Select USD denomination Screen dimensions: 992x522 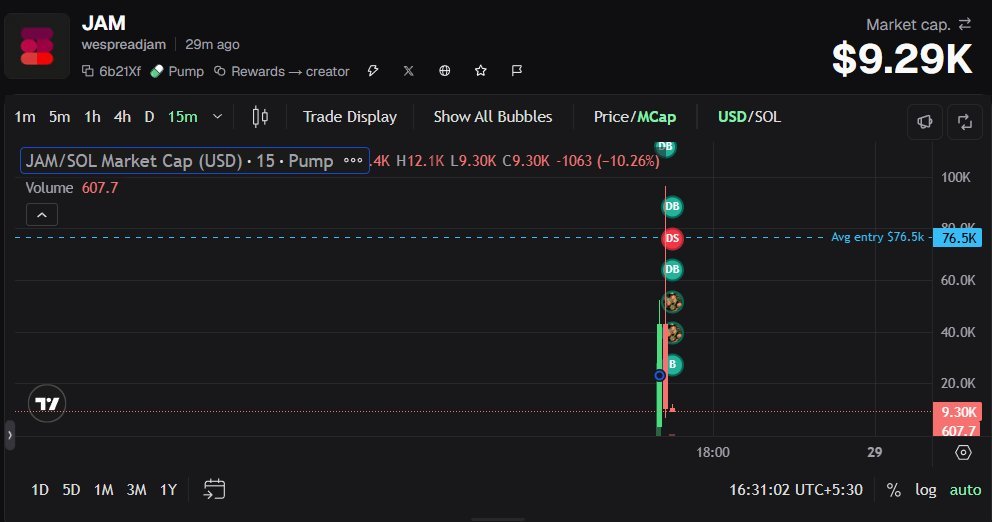(x=732, y=116)
